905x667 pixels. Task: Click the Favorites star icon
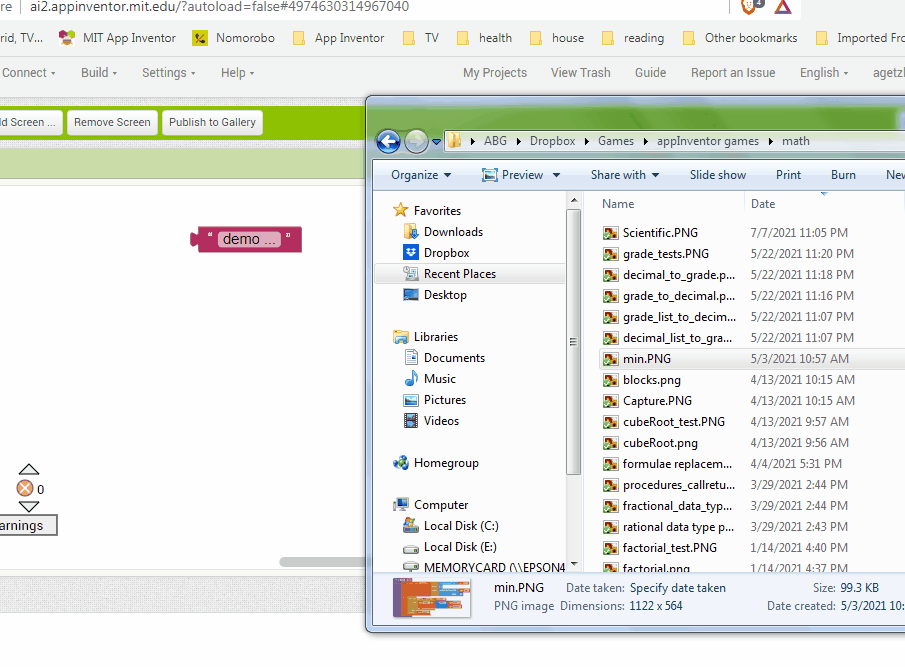pos(401,210)
